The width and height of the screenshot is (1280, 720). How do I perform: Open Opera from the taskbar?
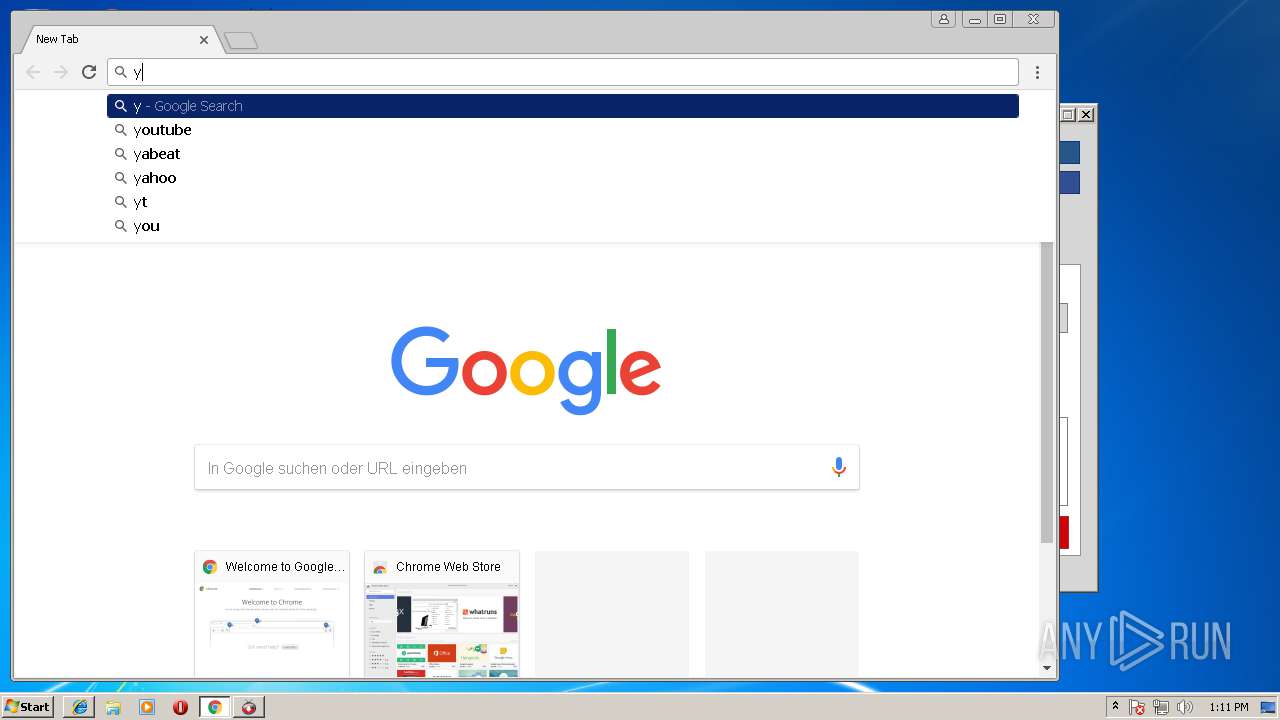click(180, 707)
